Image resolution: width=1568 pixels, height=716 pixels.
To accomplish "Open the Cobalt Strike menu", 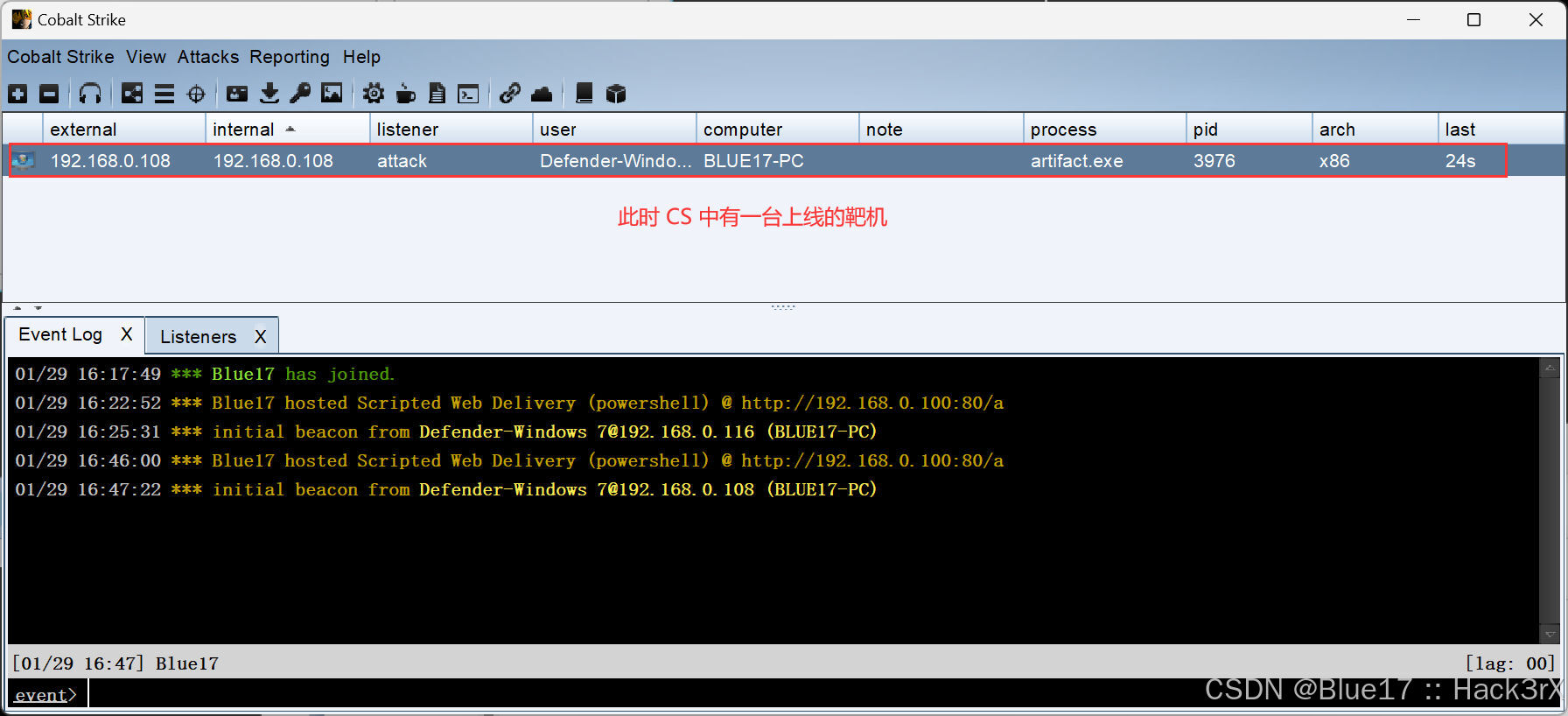I will 60,57.
